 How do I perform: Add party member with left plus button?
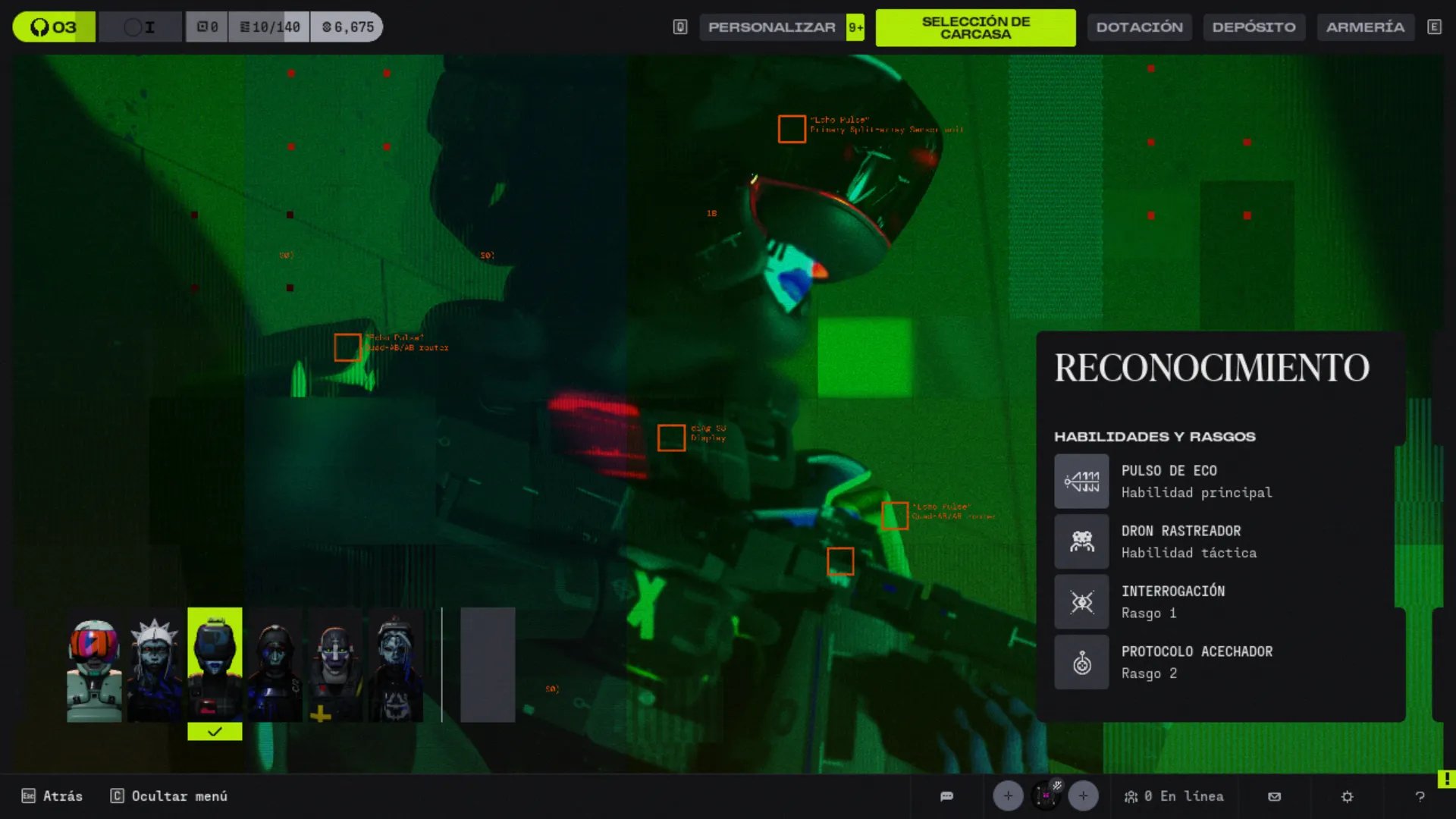coord(1008,796)
